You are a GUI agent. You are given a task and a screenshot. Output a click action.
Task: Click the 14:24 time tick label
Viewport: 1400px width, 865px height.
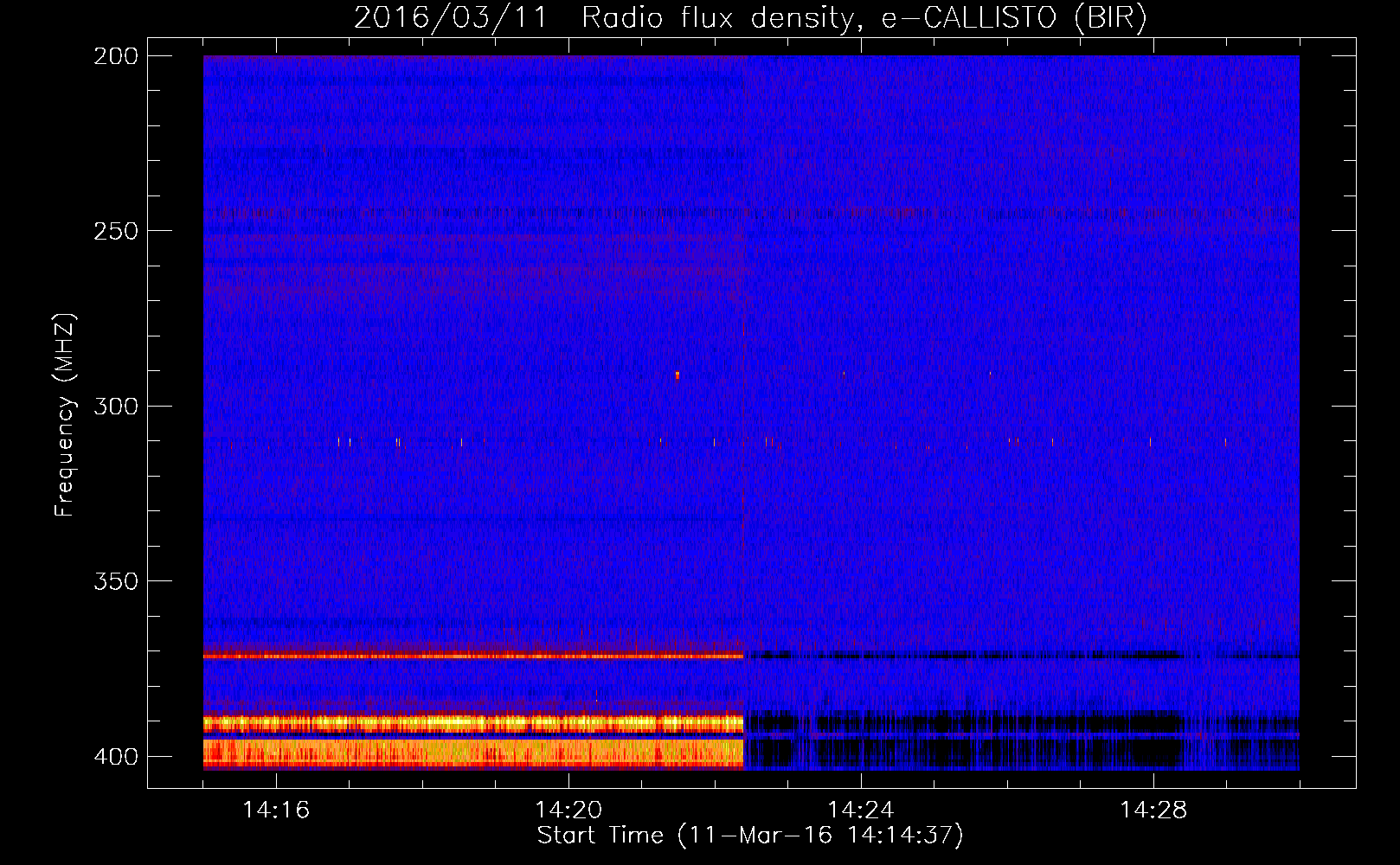tap(861, 810)
